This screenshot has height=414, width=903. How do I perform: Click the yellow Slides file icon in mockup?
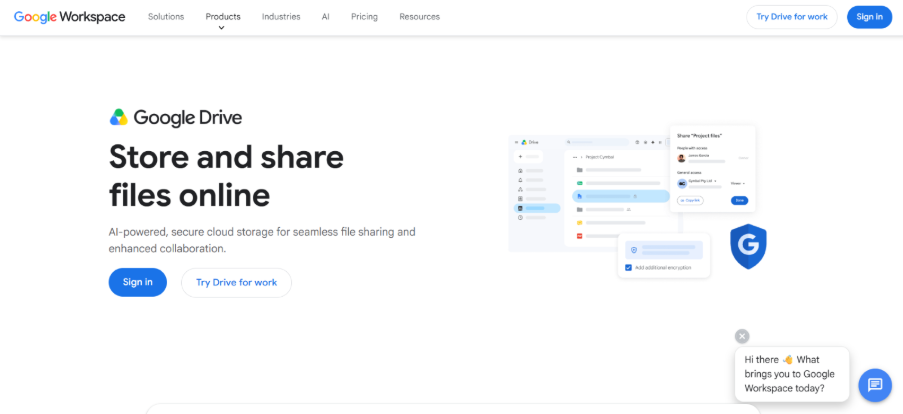coord(580,222)
